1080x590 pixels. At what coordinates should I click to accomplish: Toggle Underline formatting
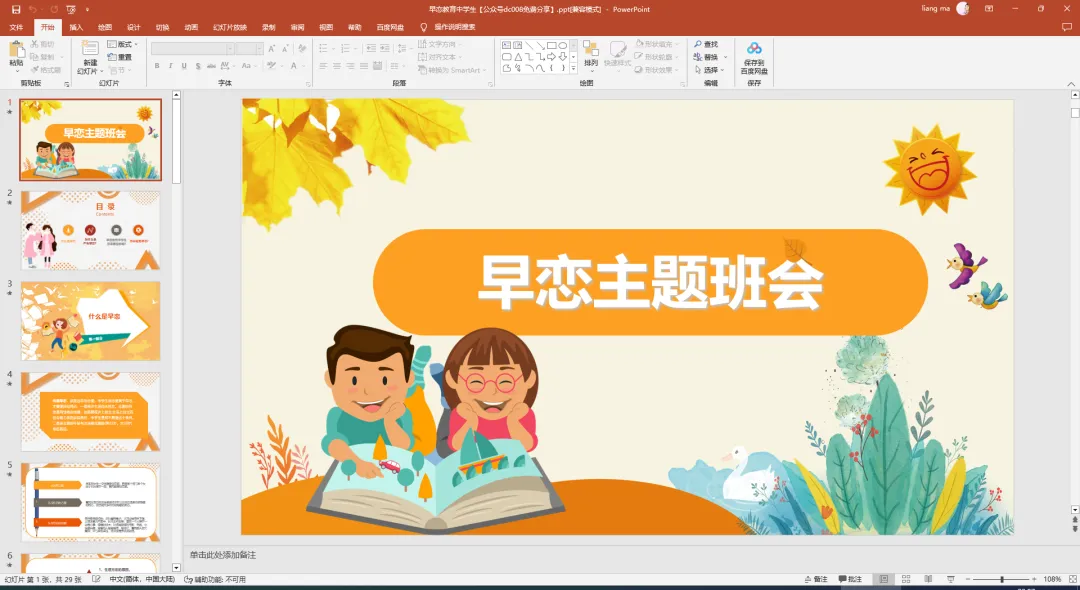(x=184, y=66)
